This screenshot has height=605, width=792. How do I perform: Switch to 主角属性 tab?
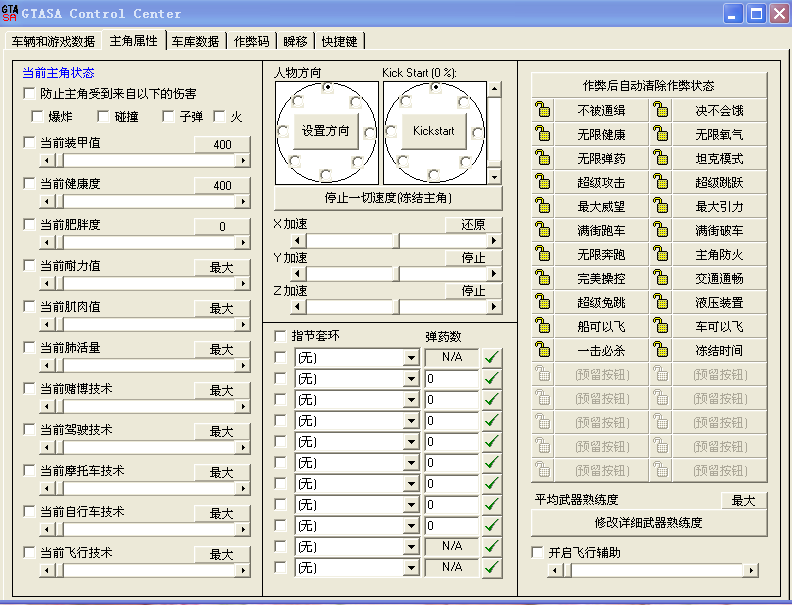(x=134, y=40)
